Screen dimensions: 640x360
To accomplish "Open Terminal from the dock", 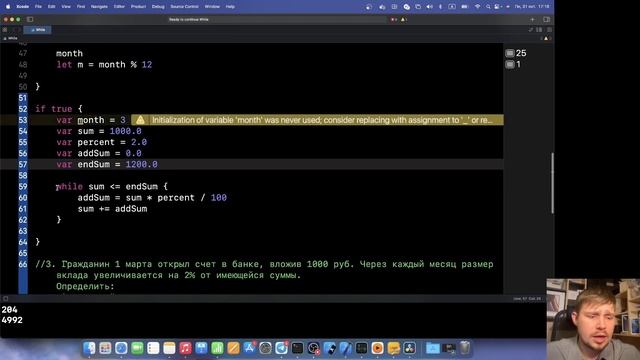I will pos(297,348).
